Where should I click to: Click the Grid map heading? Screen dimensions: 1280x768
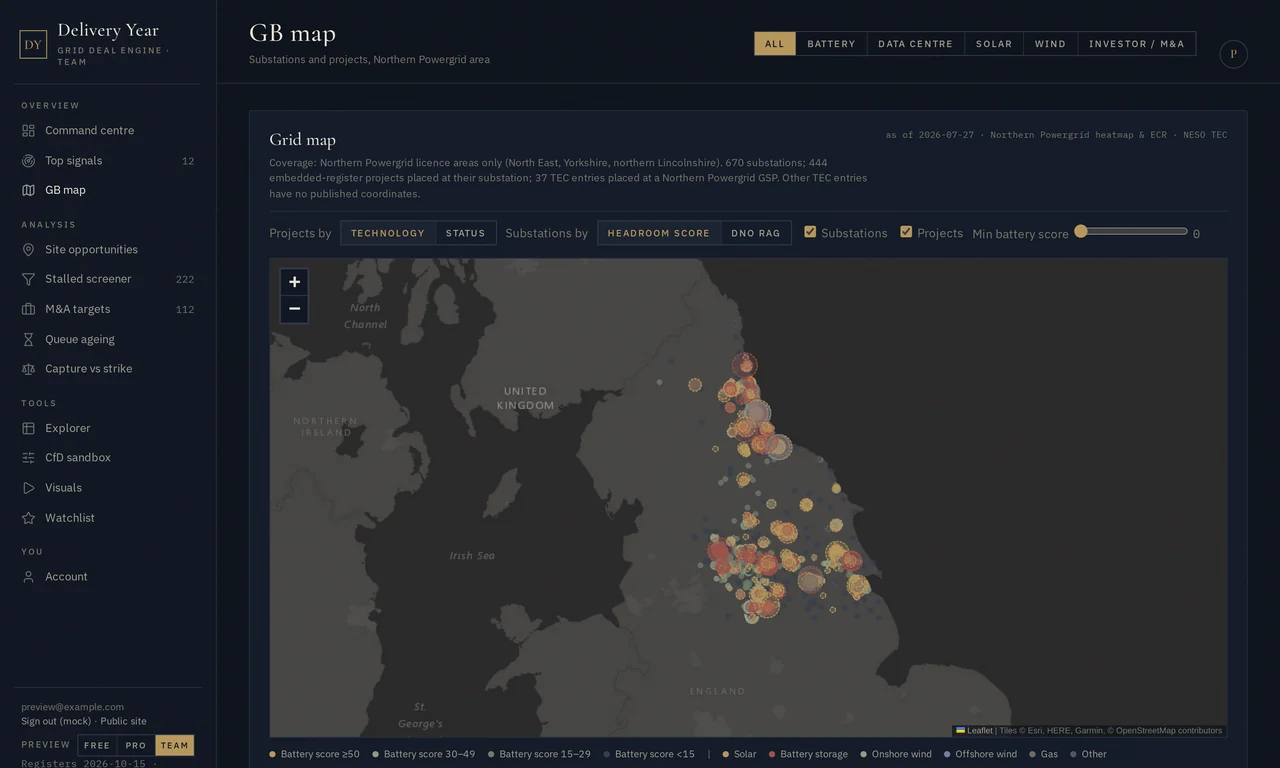click(x=302, y=140)
